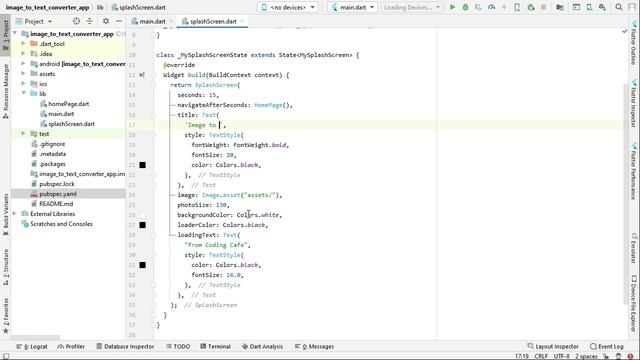Click the white swatch beside backgroundColor

[142, 215]
